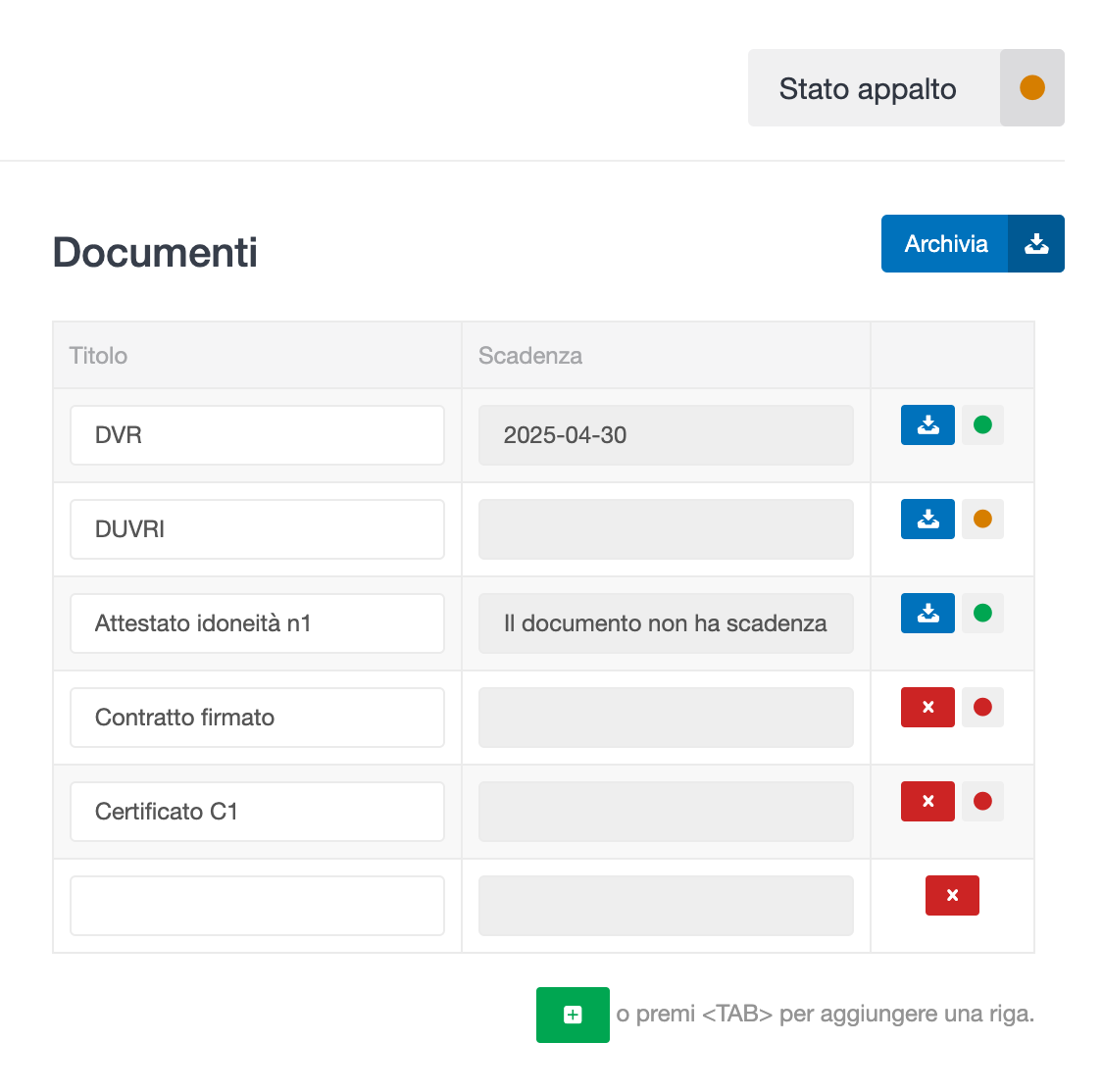Click the Scadenza column header
The height and width of the screenshot is (1092, 1102).
pyautogui.click(x=530, y=355)
